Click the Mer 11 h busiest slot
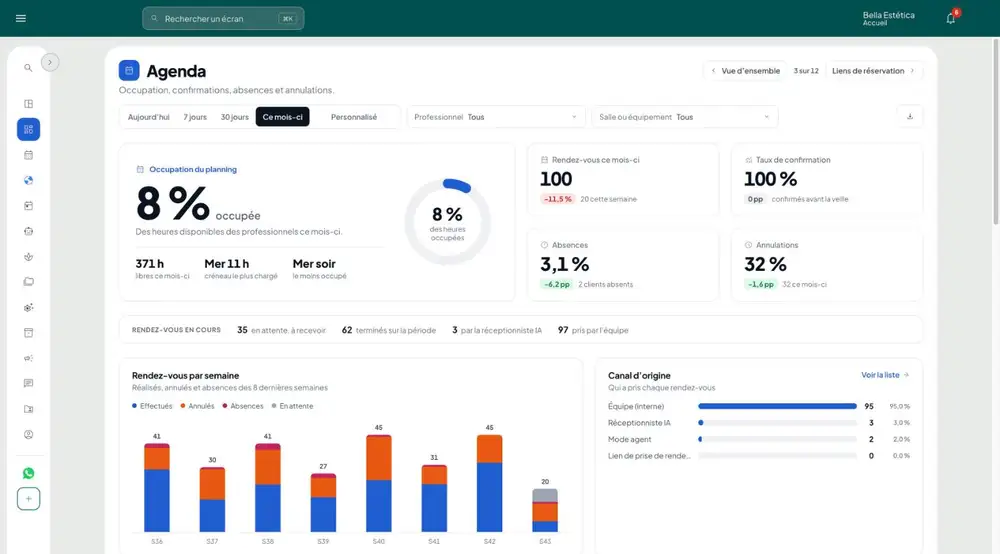The height and width of the screenshot is (554, 1000). 226,264
